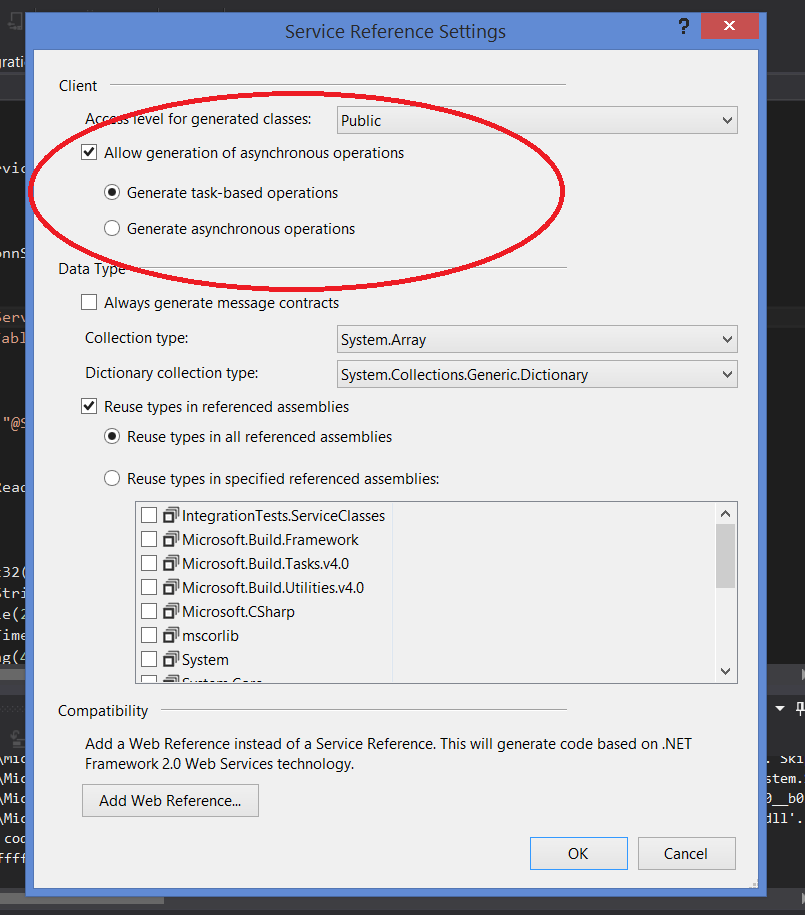This screenshot has height=915, width=805.
Task: Expand the Collection type System.Array dropdown
Action: click(x=537, y=340)
